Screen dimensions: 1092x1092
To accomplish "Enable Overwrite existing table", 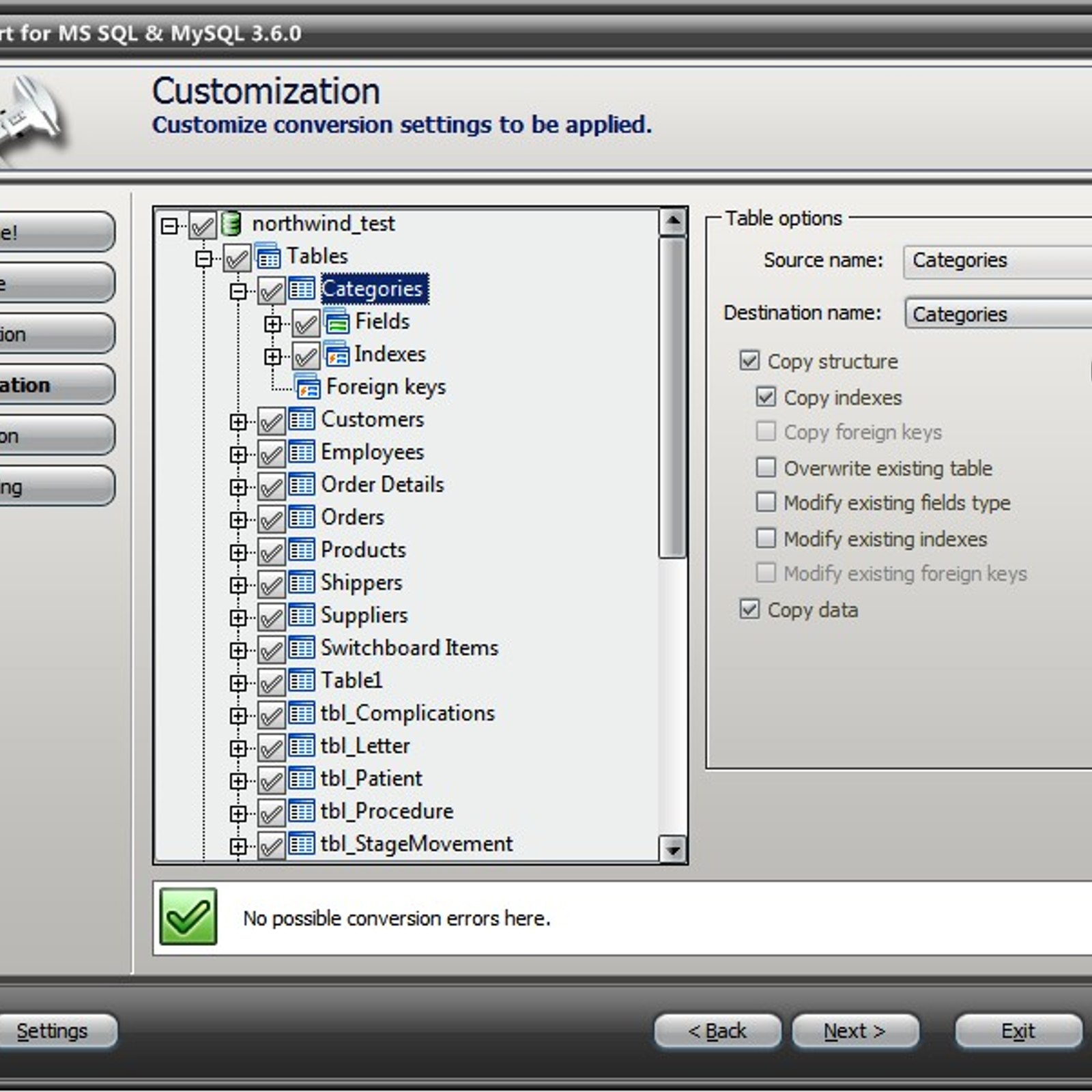I will (766, 468).
